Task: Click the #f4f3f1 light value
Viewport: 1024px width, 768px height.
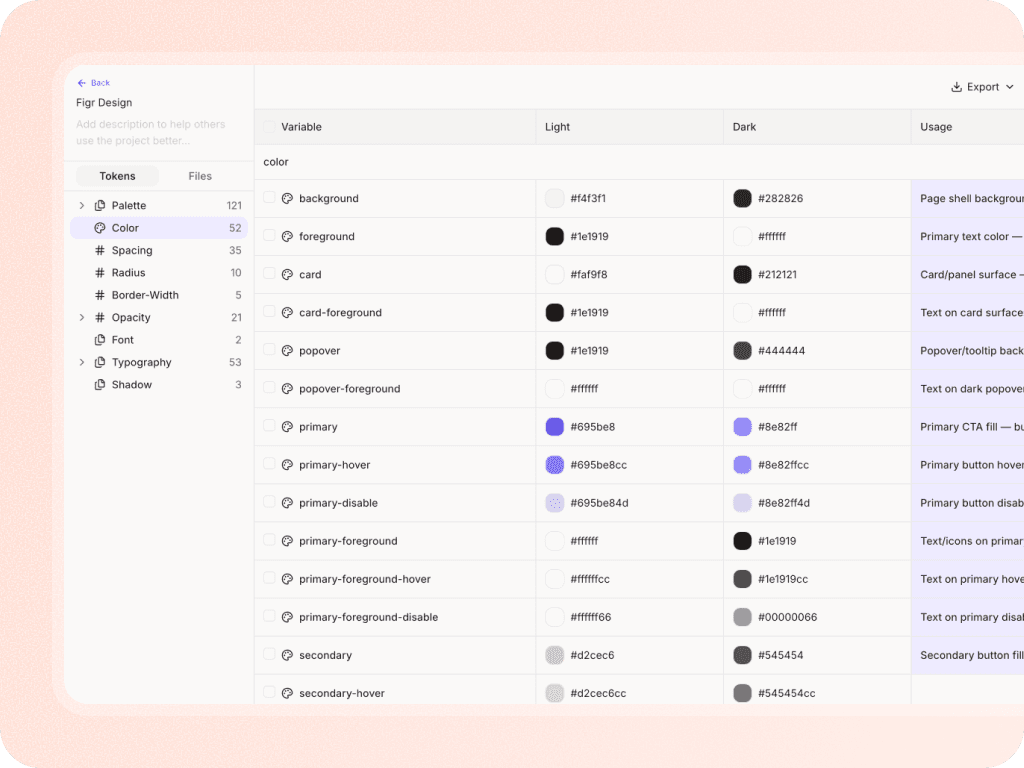Action: click(588, 199)
